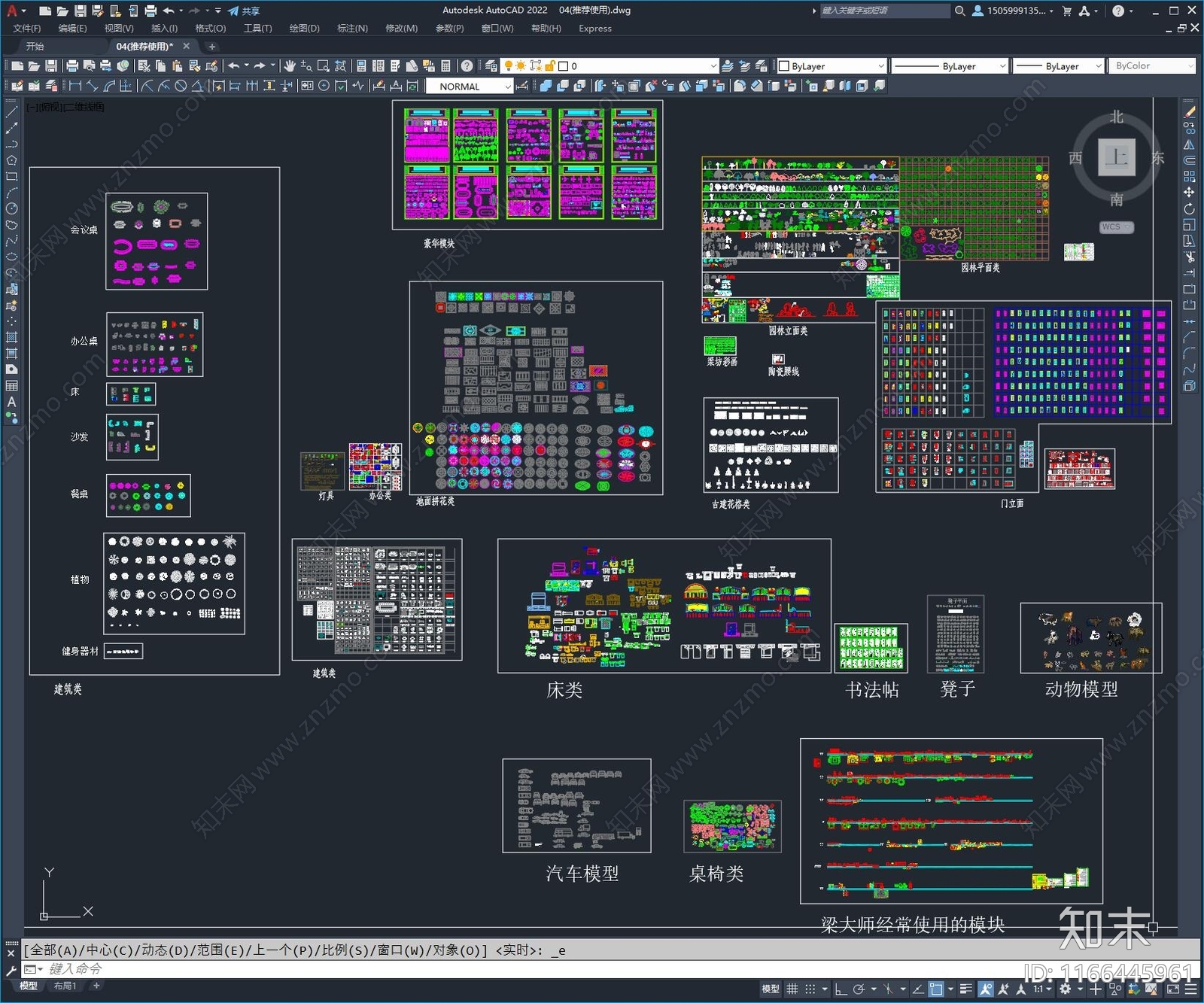Open the NORMAL dimension style dropdown
This screenshot has height=1003, width=1204.
(469, 87)
